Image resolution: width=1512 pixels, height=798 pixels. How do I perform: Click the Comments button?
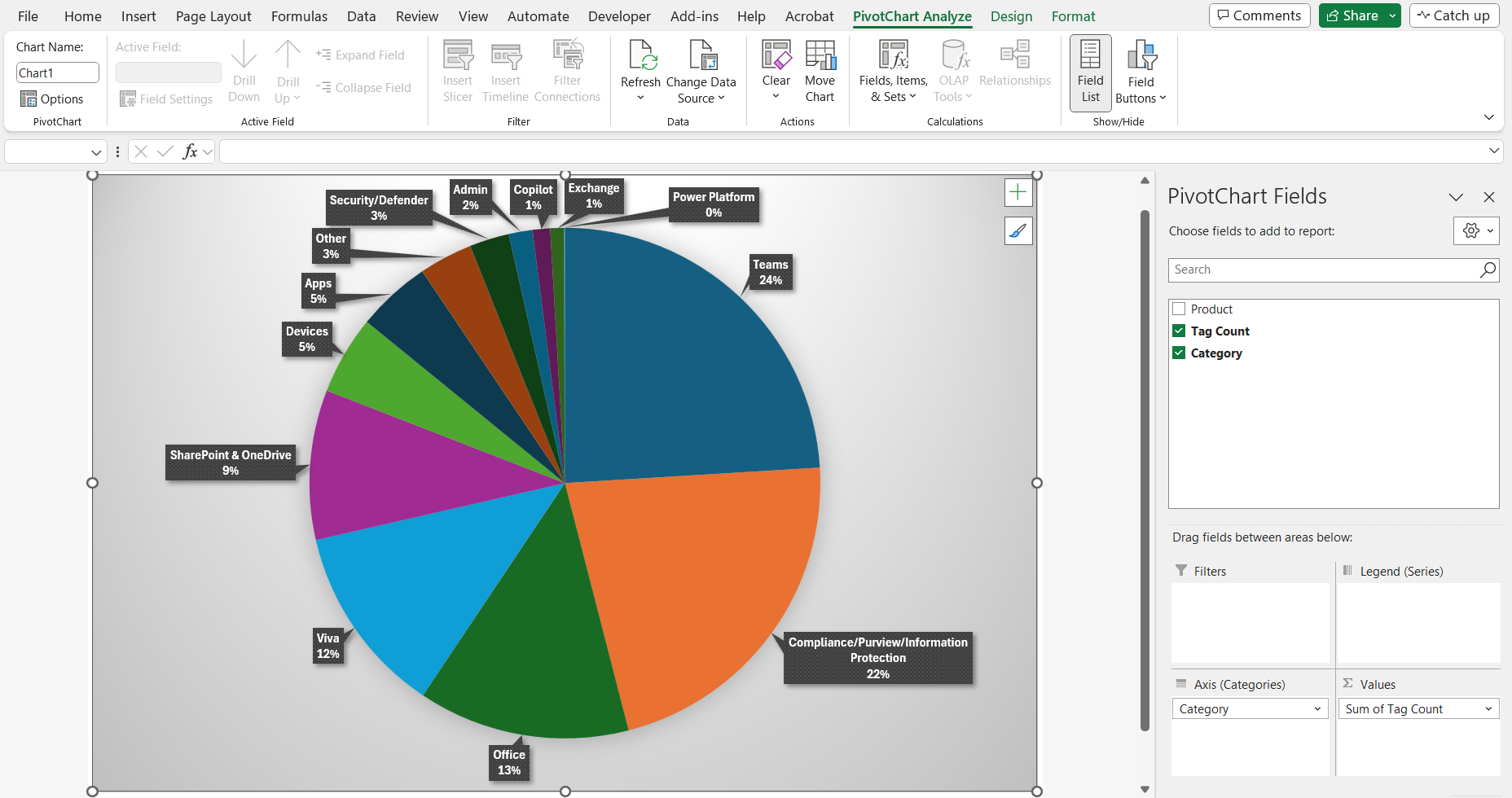(1259, 15)
